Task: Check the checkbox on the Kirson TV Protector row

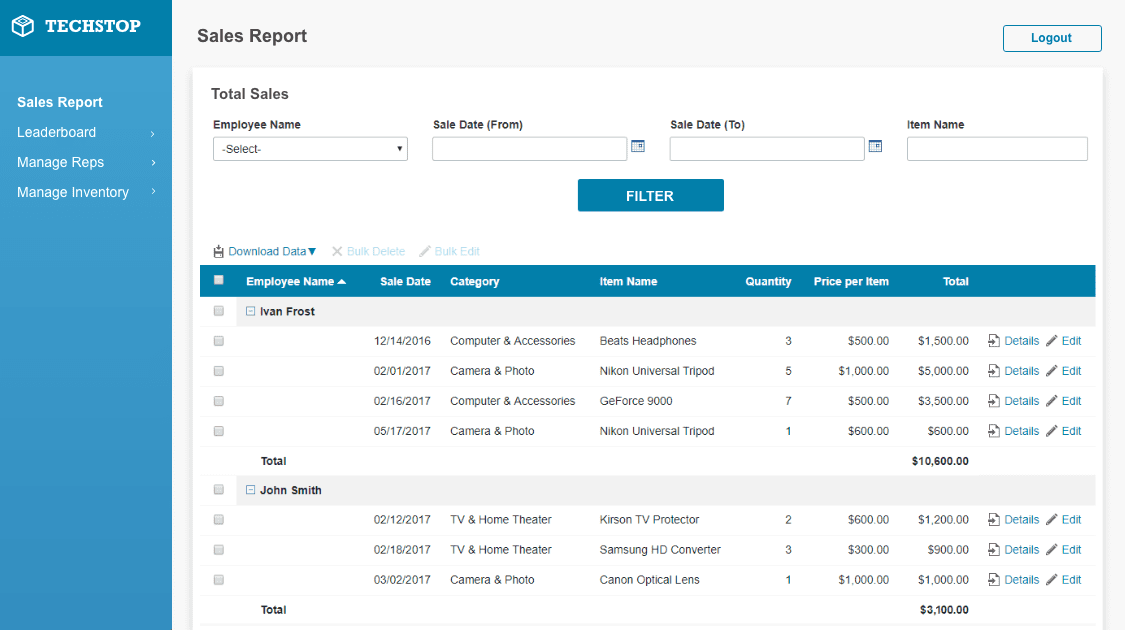Action: tap(218, 519)
